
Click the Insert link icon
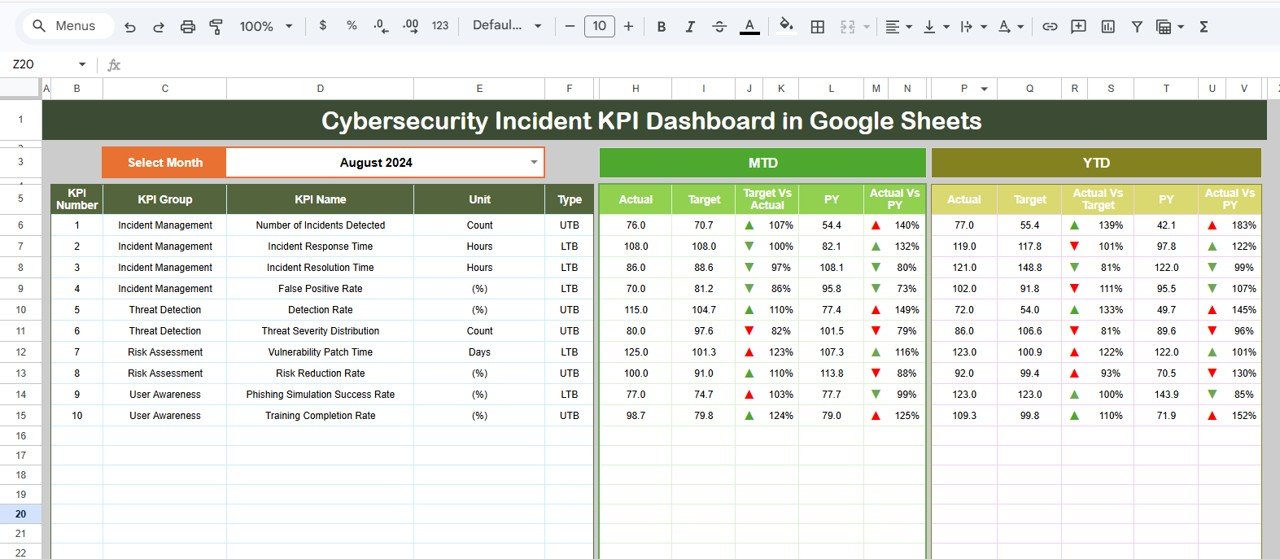click(1049, 27)
